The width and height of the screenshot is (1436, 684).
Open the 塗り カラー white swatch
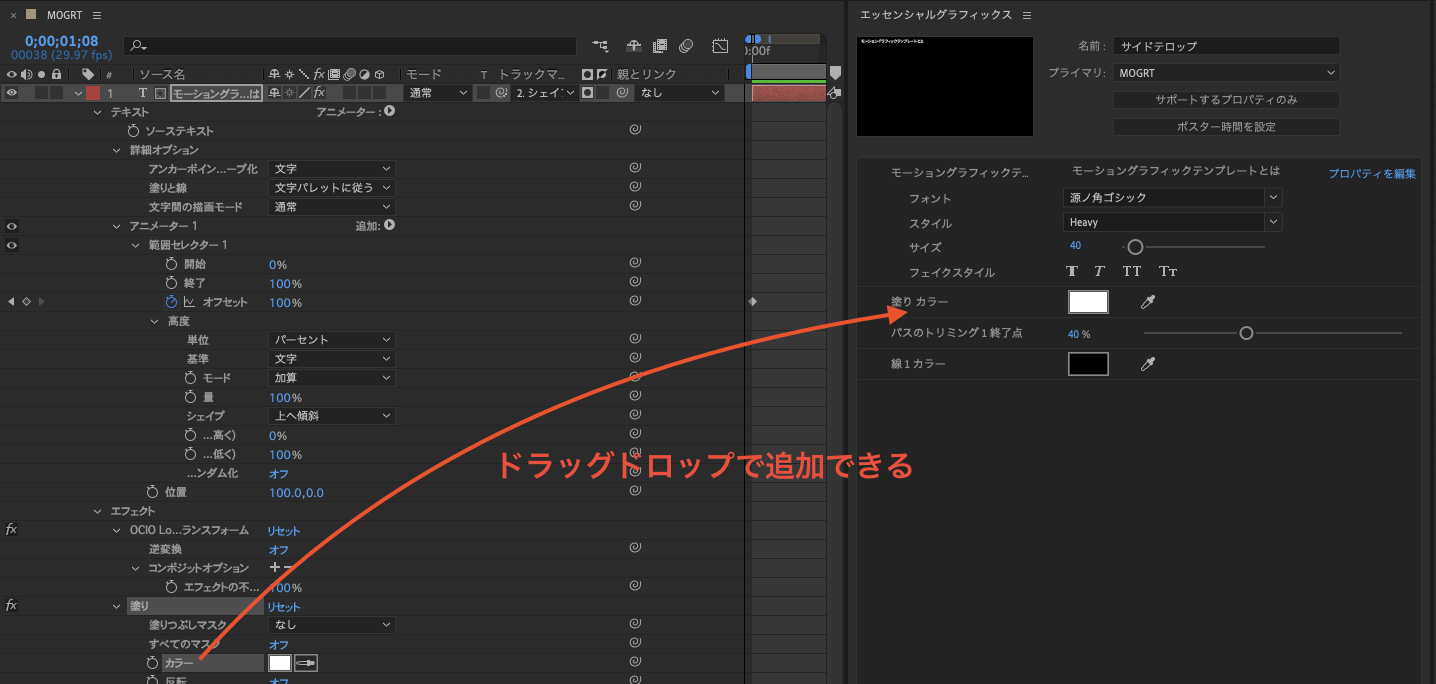pos(1088,302)
